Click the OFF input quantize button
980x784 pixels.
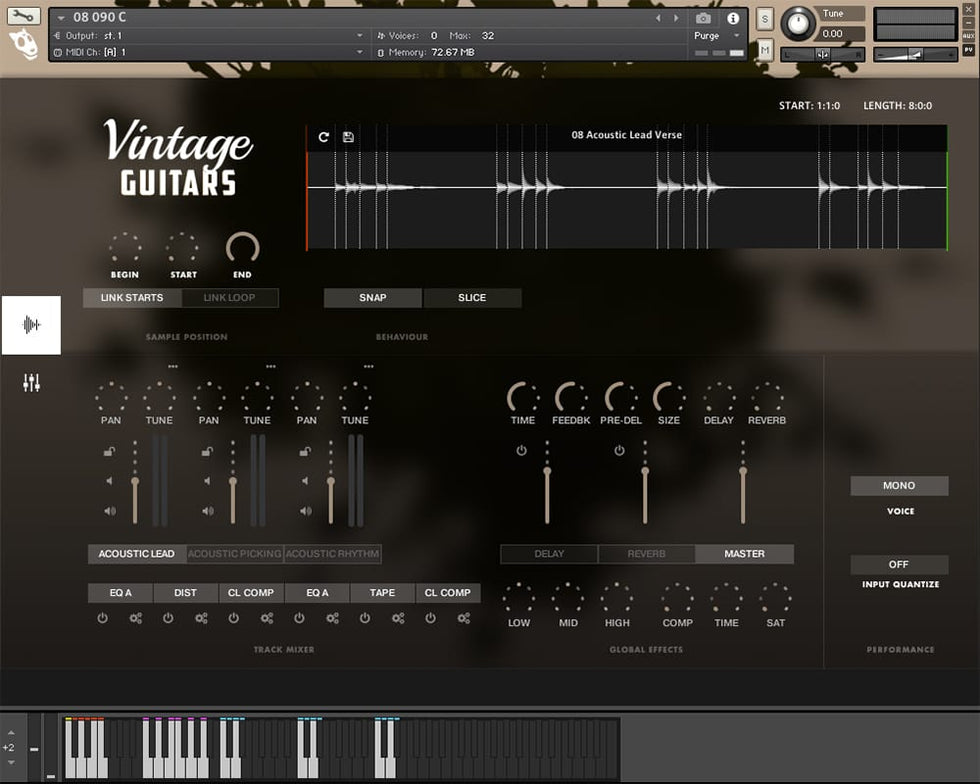point(899,565)
